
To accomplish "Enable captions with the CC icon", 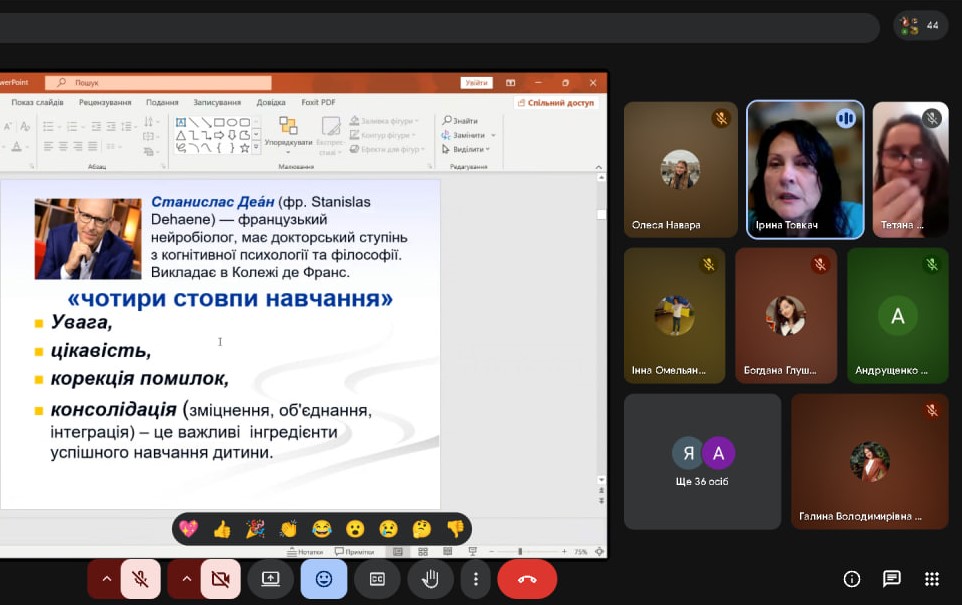I will (377, 579).
